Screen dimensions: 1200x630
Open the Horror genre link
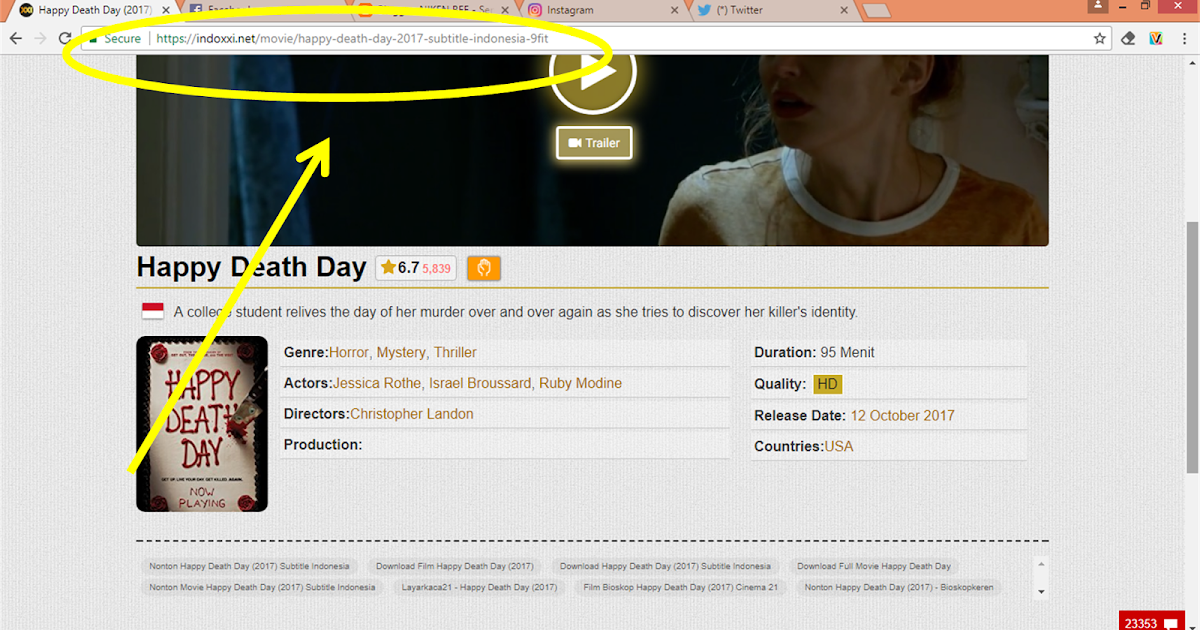348,352
